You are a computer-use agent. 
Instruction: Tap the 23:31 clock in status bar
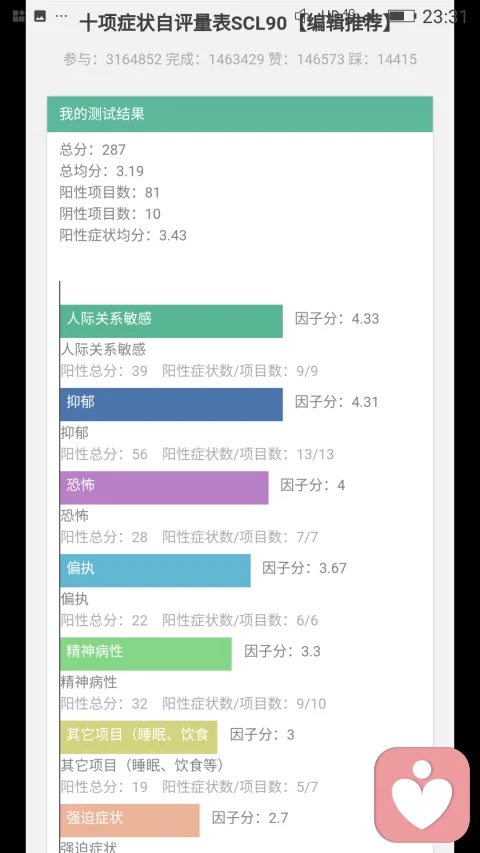(x=445, y=17)
